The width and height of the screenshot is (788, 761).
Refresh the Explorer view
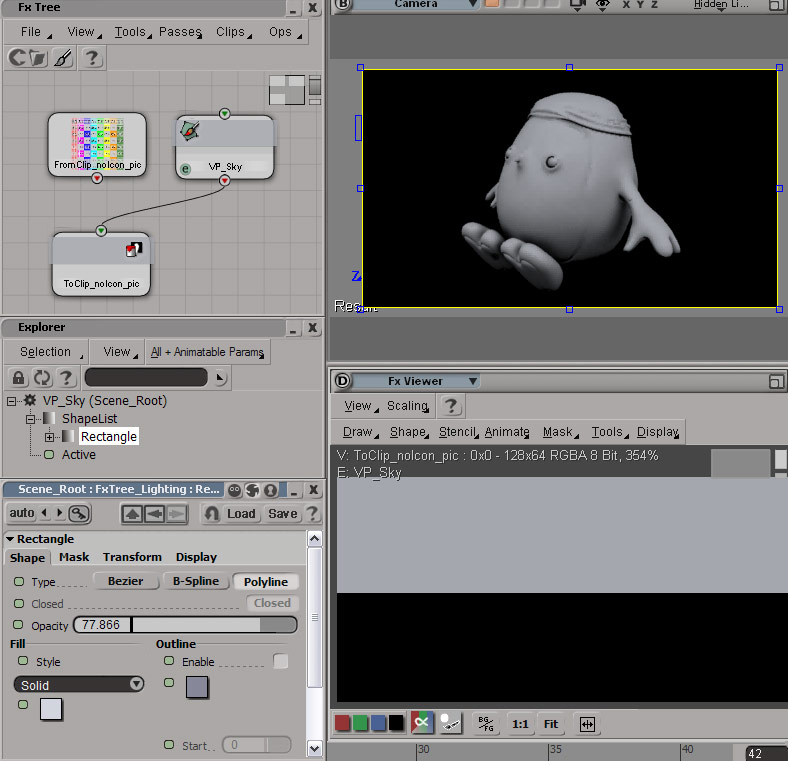[x=42, y=377]
